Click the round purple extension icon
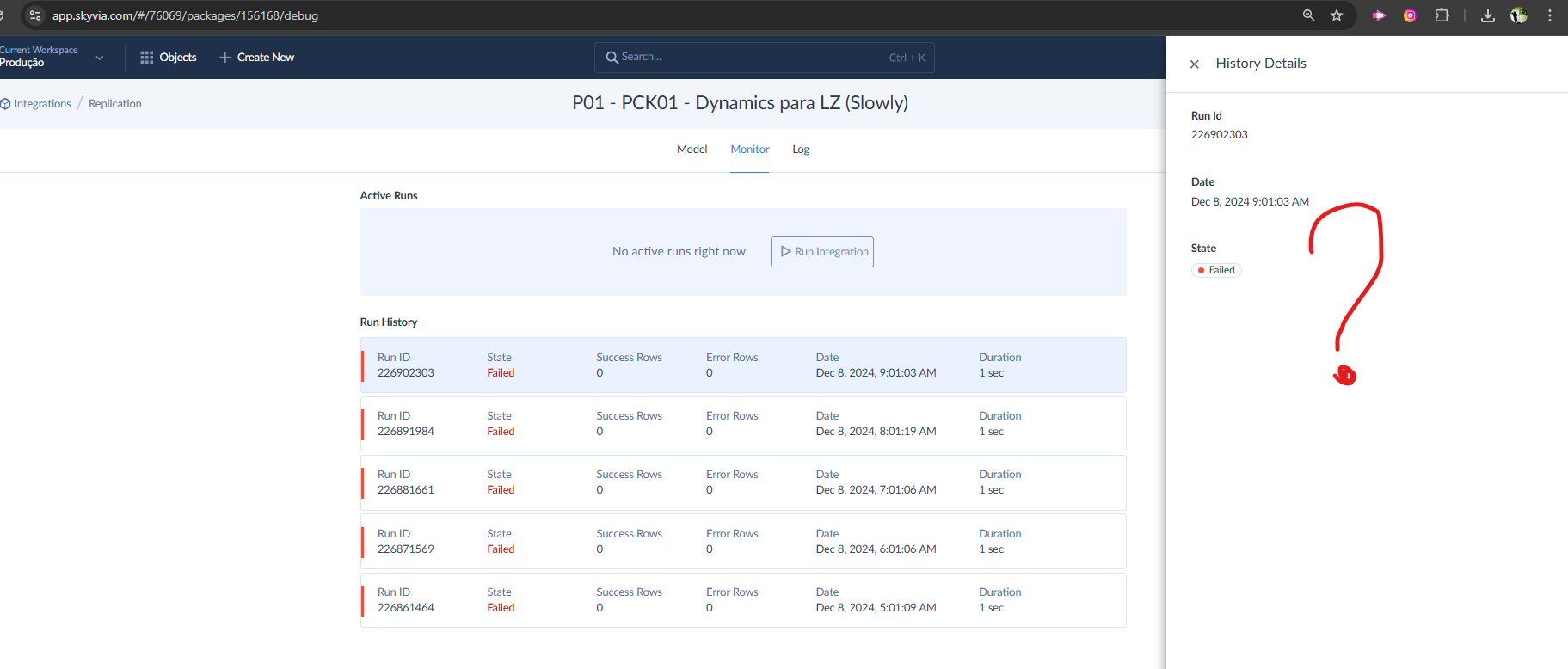 (x=1410, y=15)
